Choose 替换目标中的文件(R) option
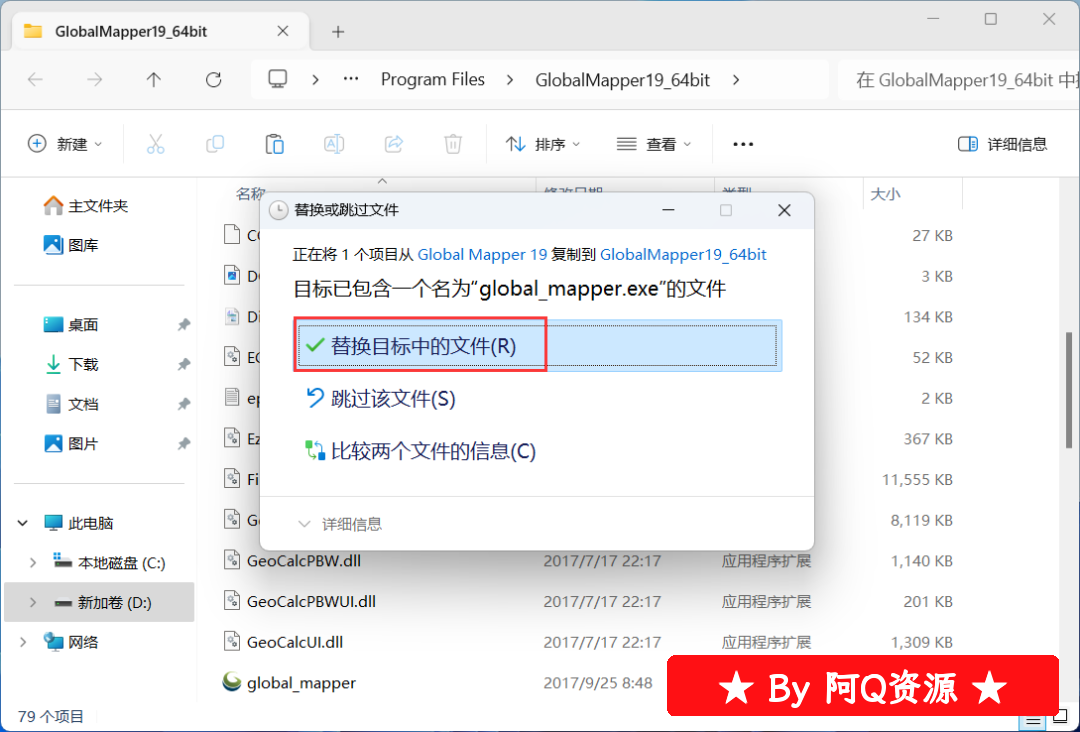Viewport: 1080px width, 732px height. point(537,346)
